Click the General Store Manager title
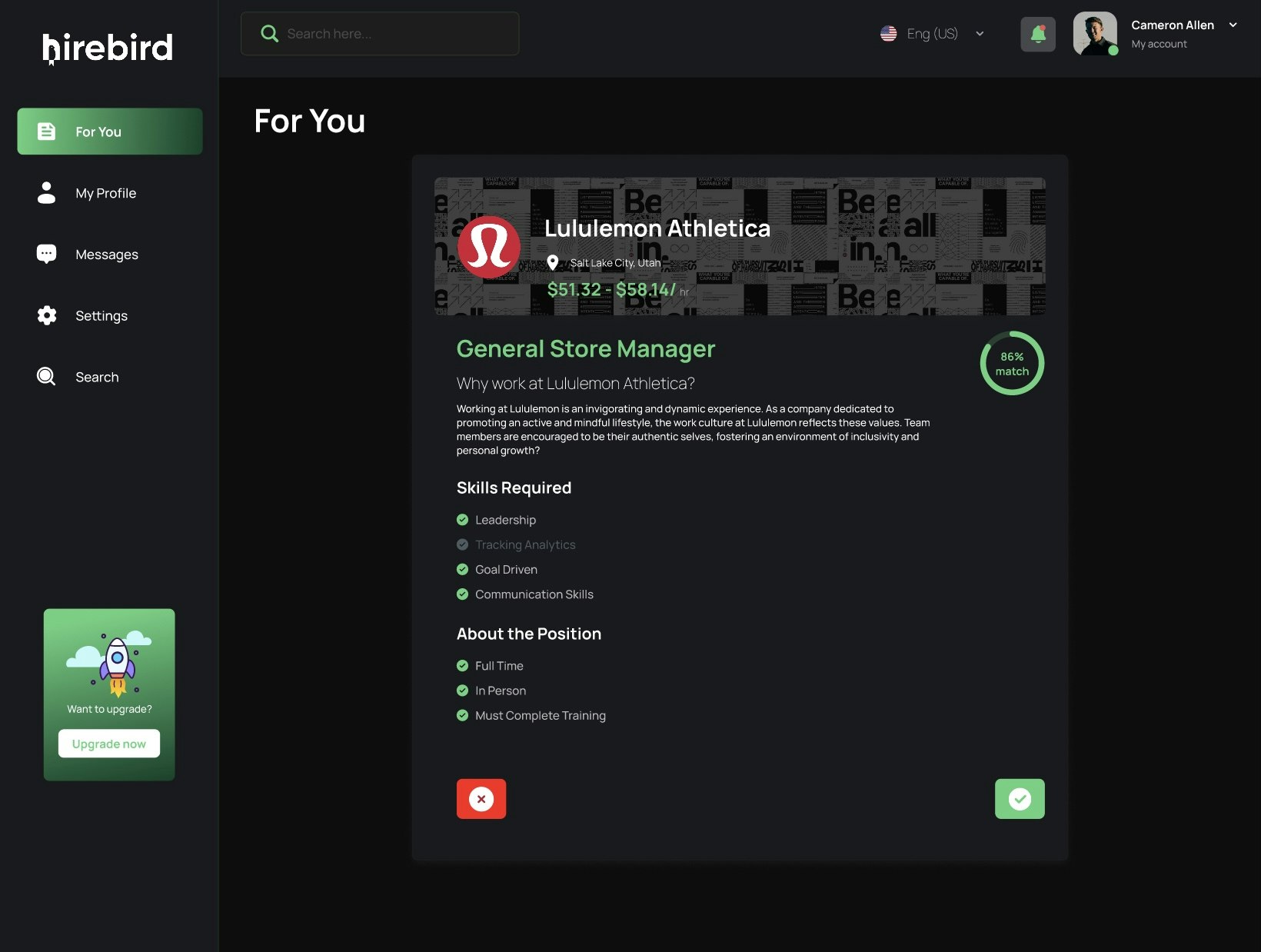This screenshot has height=952, width=1261. coord(586,349)
